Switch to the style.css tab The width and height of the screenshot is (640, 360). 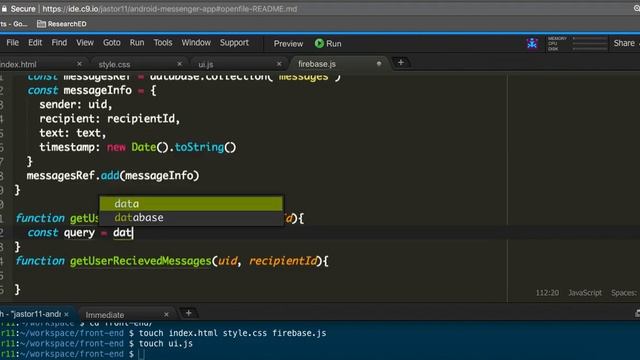114,64
